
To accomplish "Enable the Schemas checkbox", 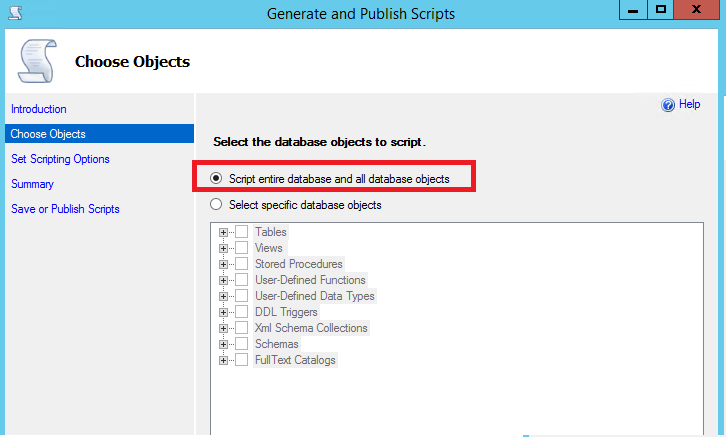I will [x=241, y=344].
